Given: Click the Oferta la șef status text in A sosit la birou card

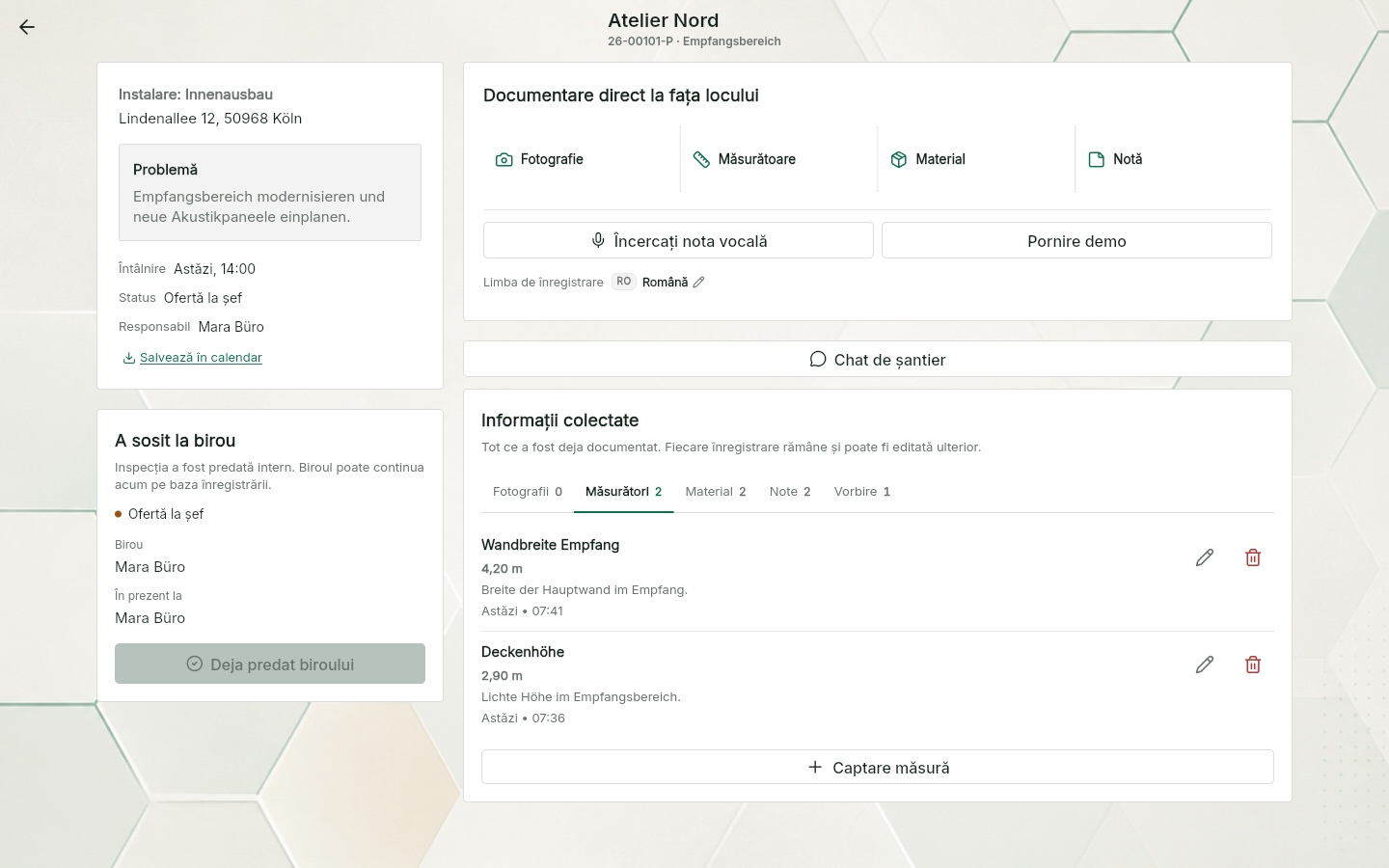Looking at the screenshot, I should pyautogui.click(x=166, y=514).
